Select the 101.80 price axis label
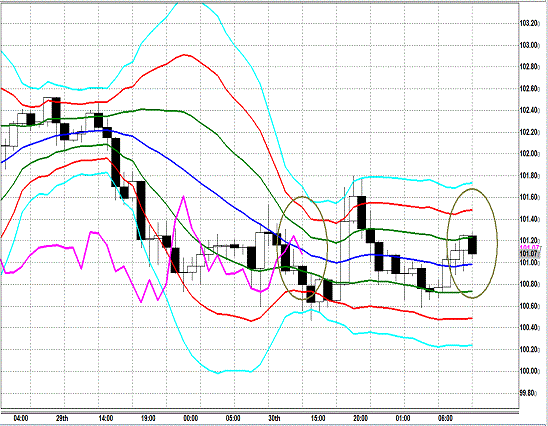This screenshot has height=426, width=548. (530, 175)
